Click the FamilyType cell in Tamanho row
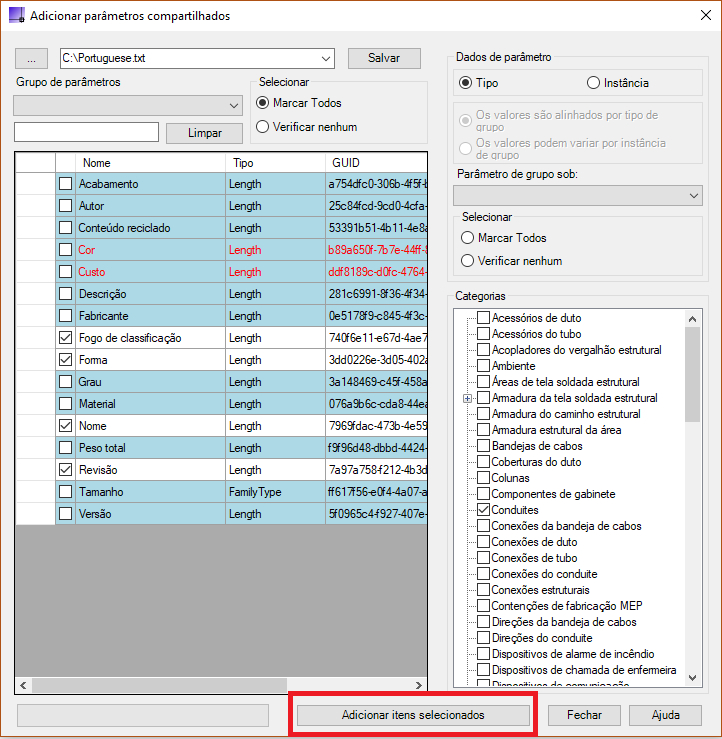This screenshot has width=722, height=739. 275,492
